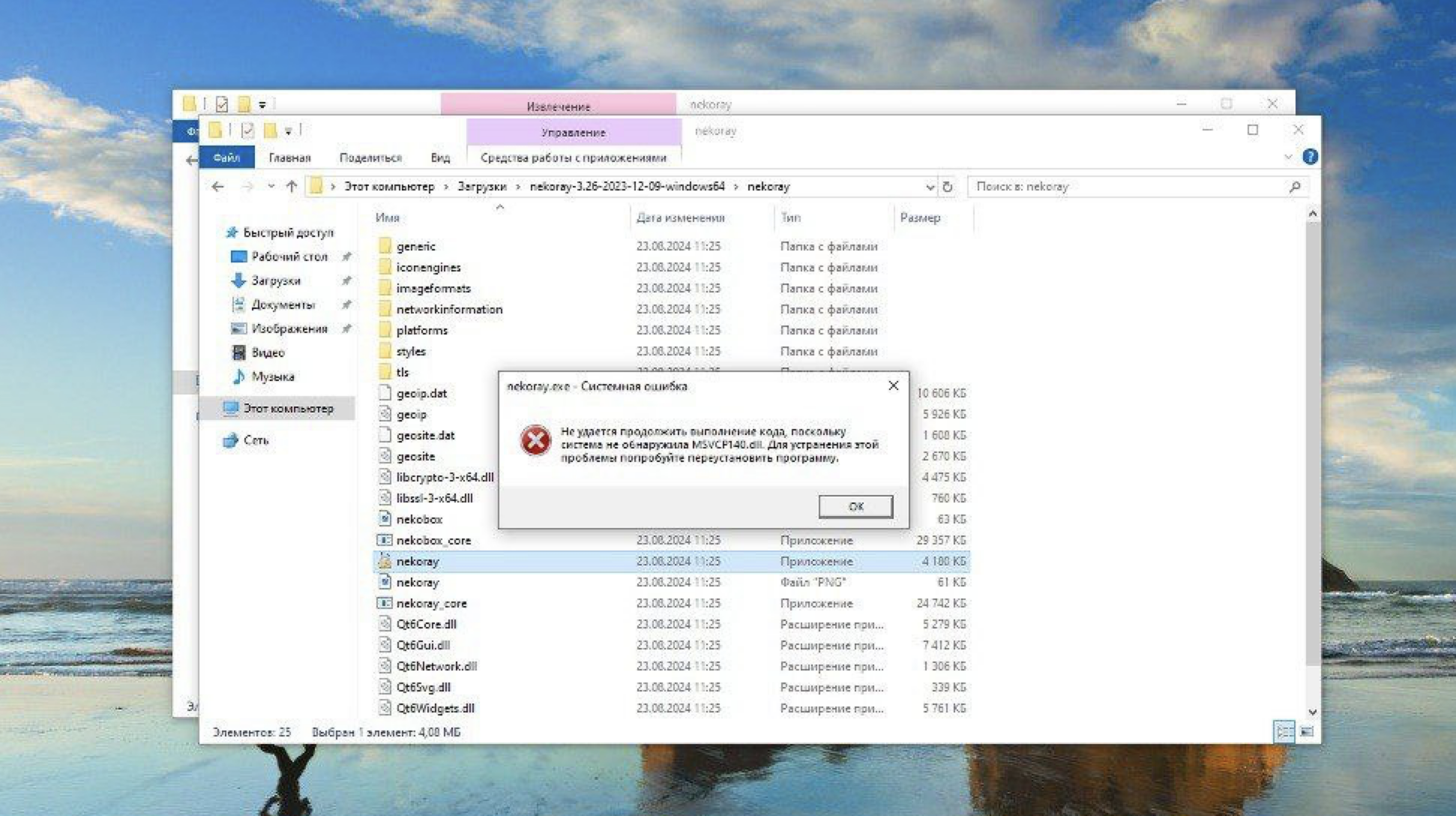Screen dimensions: 1456x816
Task: Click the Back navigation arrow
Action: pos(218,187)
